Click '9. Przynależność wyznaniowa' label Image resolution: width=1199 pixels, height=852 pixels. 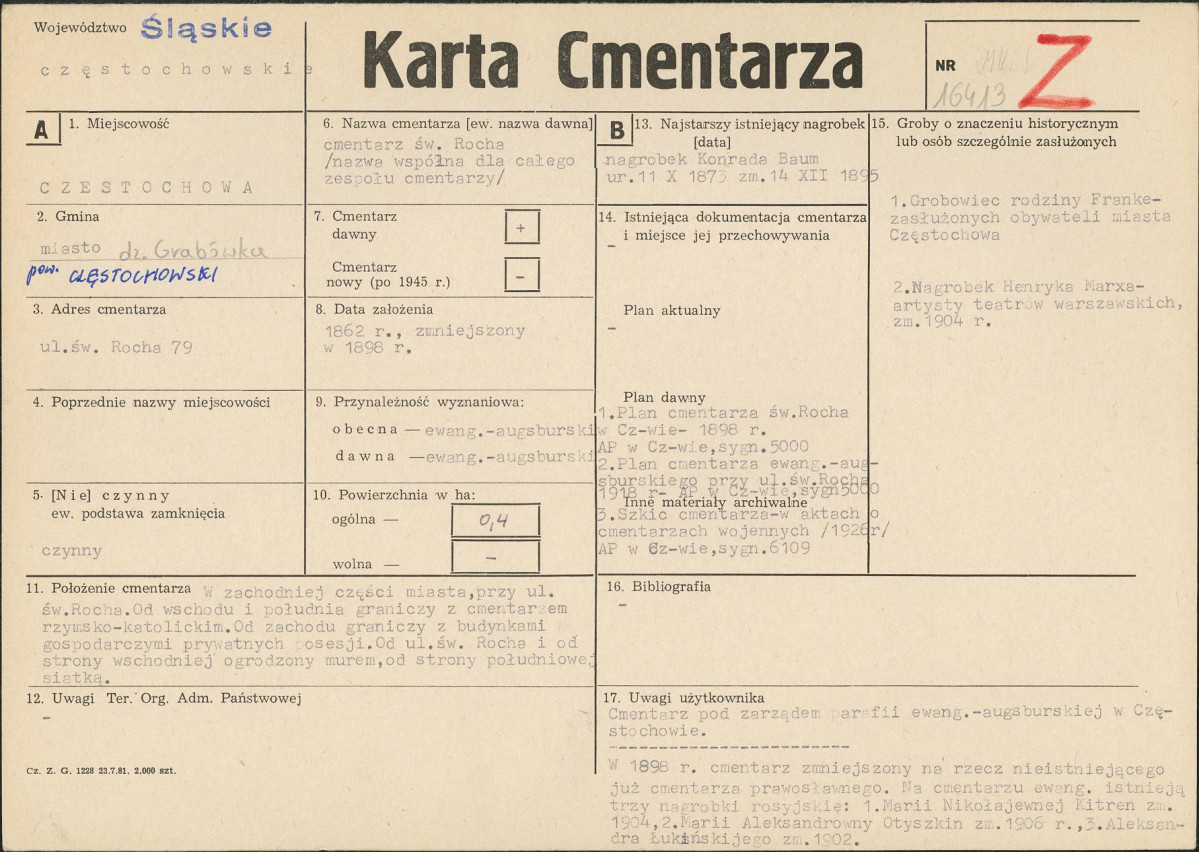419,402
